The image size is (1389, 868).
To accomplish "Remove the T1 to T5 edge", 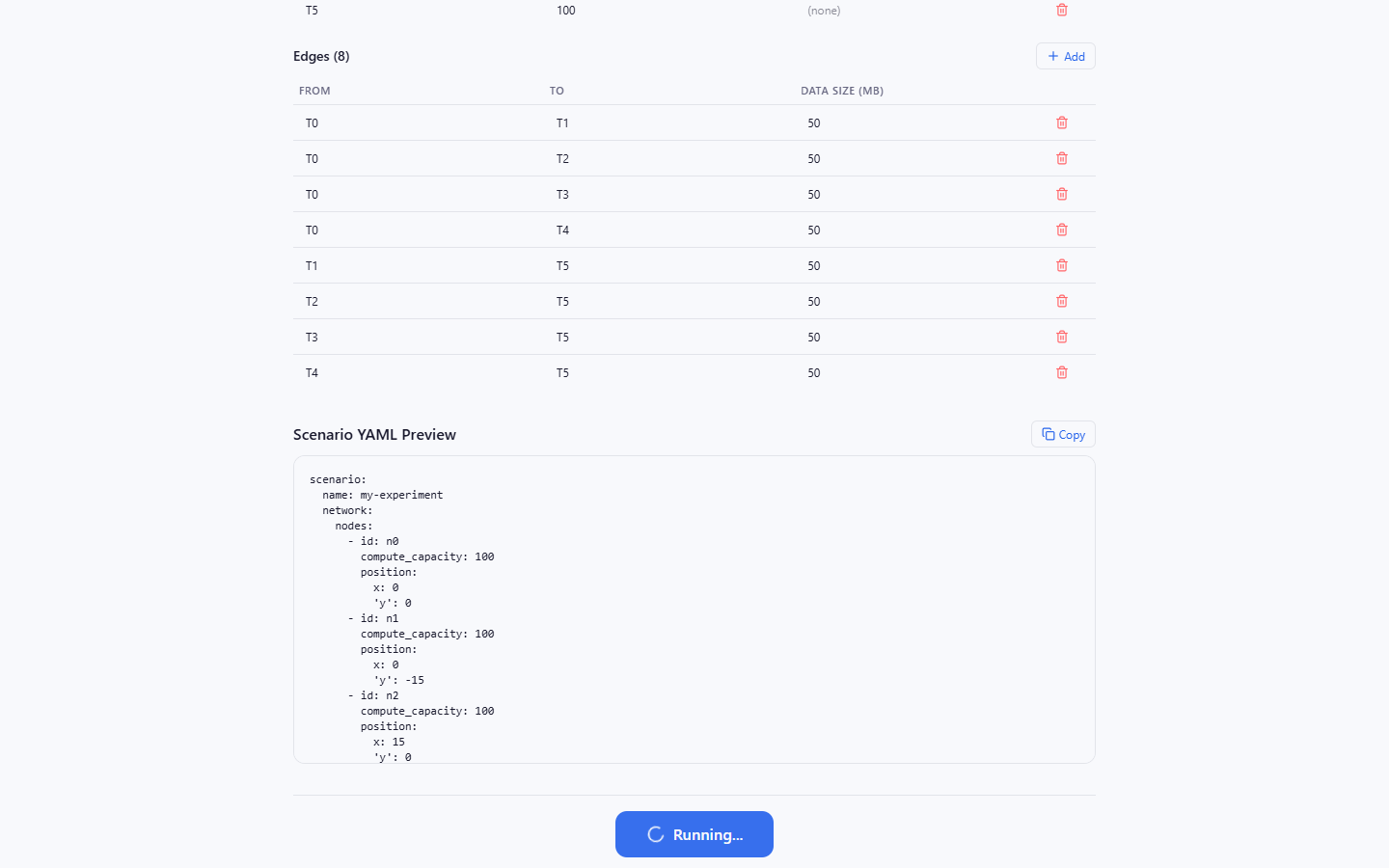I will point(1061,265).
